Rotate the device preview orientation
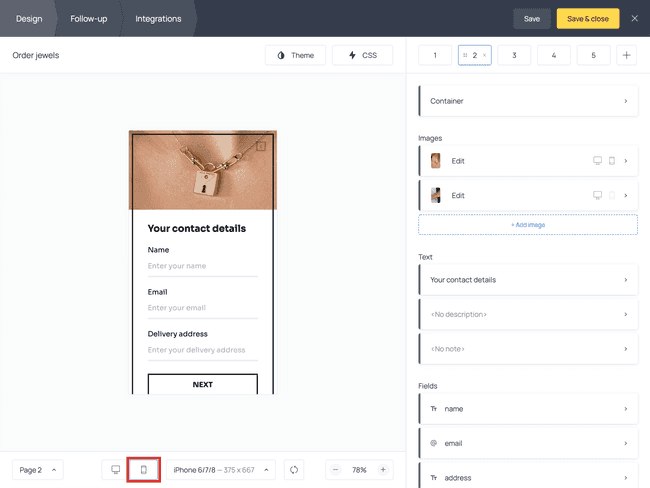650x488 pixels. click(294, 469)
